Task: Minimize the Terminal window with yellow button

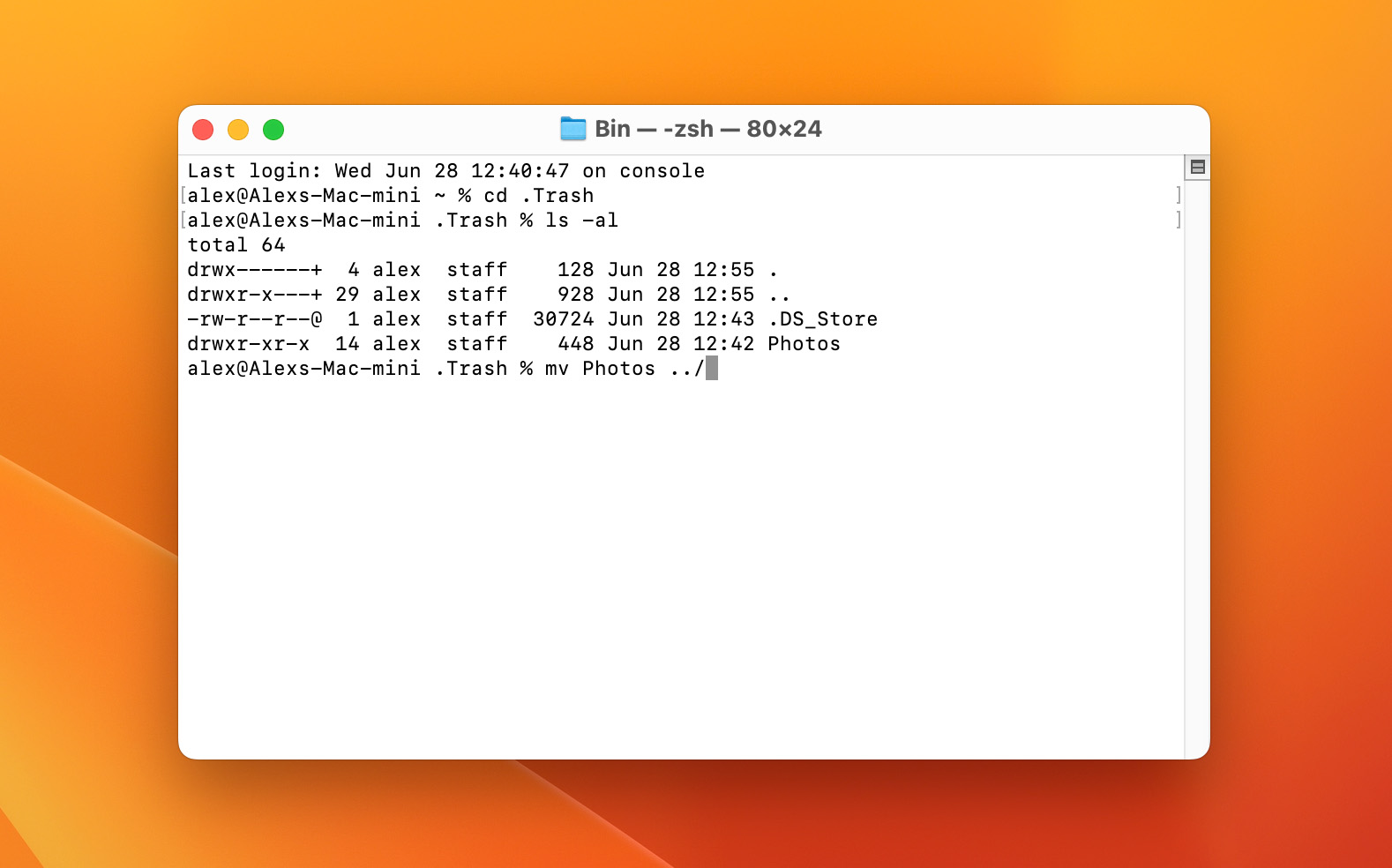Action: (x=238, y=130)
